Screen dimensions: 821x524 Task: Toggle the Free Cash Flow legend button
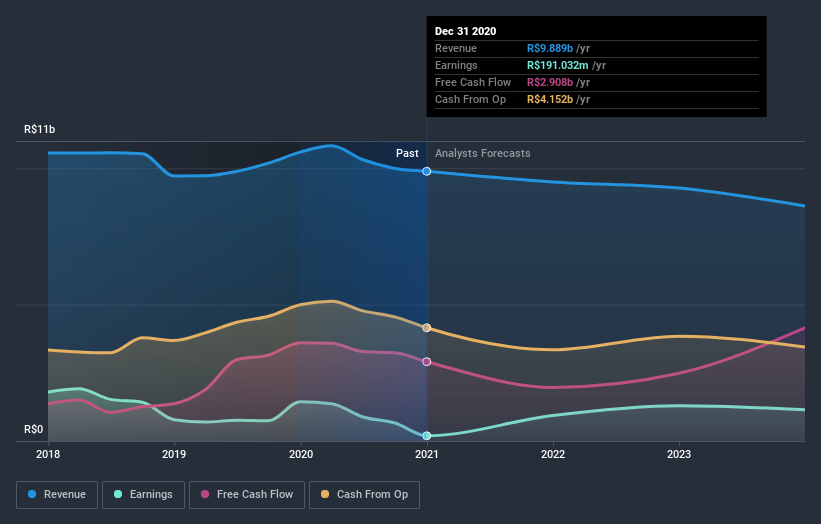tap(247, 495)
